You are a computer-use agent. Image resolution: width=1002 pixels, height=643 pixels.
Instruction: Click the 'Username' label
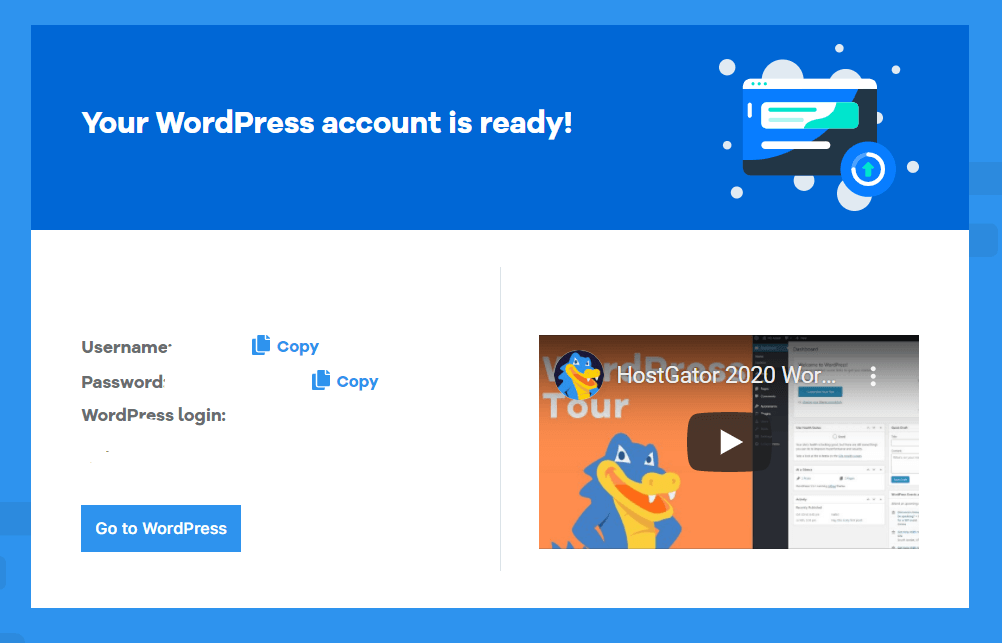click(127, 347)
